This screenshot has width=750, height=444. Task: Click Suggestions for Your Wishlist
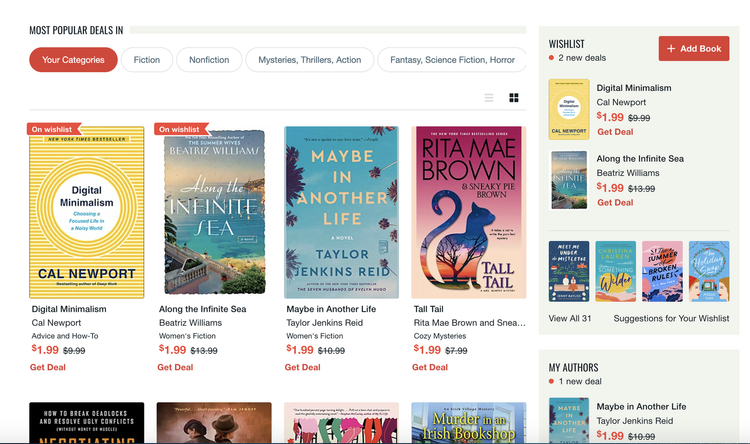coord(671,319)
